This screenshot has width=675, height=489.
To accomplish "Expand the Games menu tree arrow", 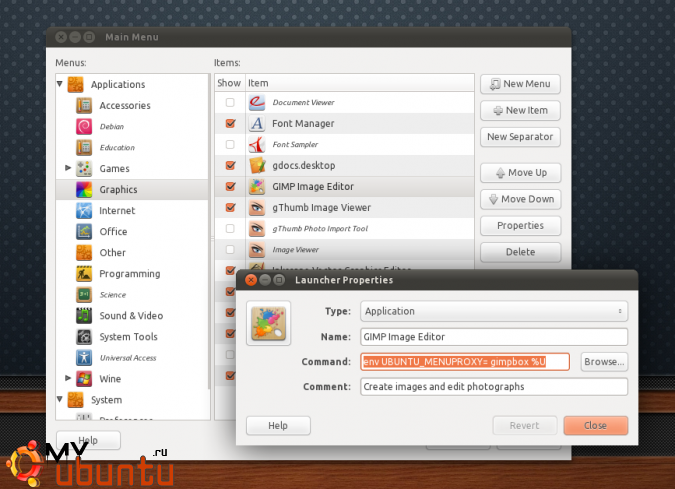I will (x=68, y=168).
